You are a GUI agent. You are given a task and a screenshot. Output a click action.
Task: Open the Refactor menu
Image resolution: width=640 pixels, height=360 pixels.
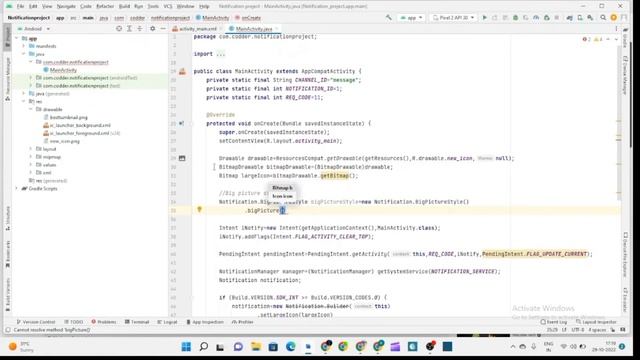(105, 6)
